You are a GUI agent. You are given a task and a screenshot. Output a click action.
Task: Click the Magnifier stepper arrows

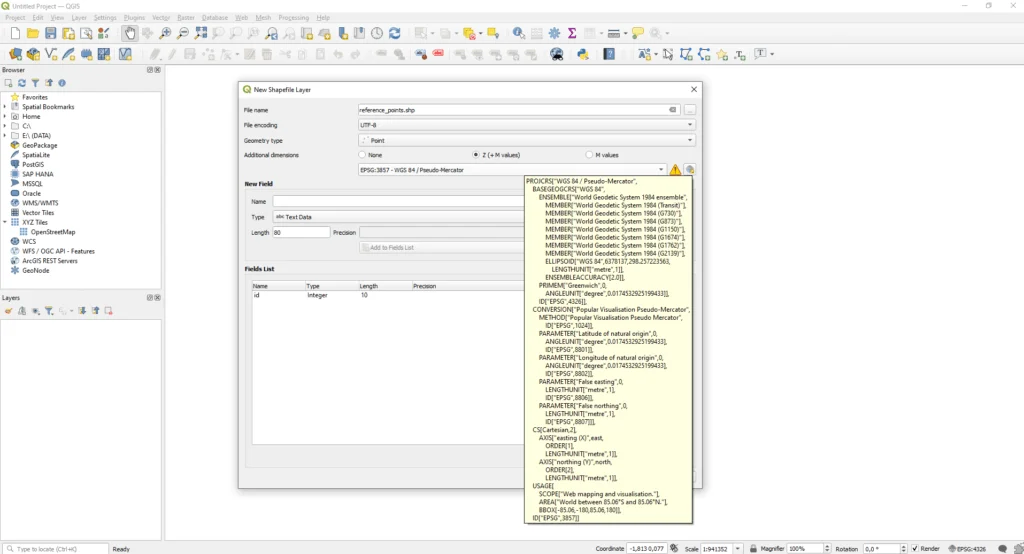827,549
